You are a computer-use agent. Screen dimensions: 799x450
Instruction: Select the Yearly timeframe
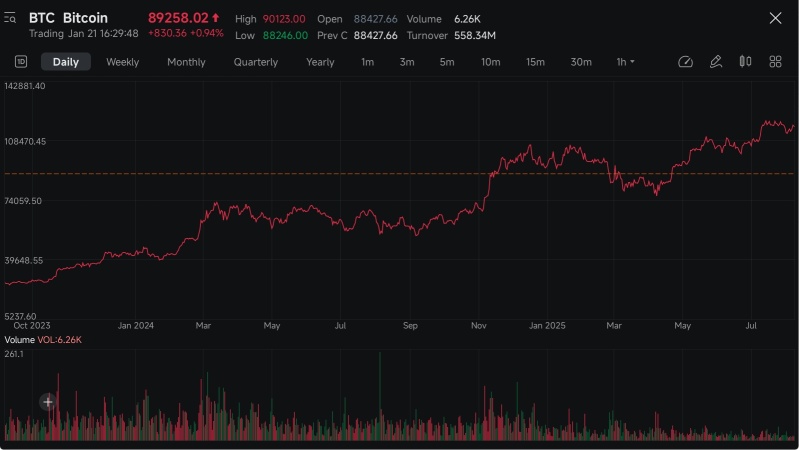click(320, 62)
